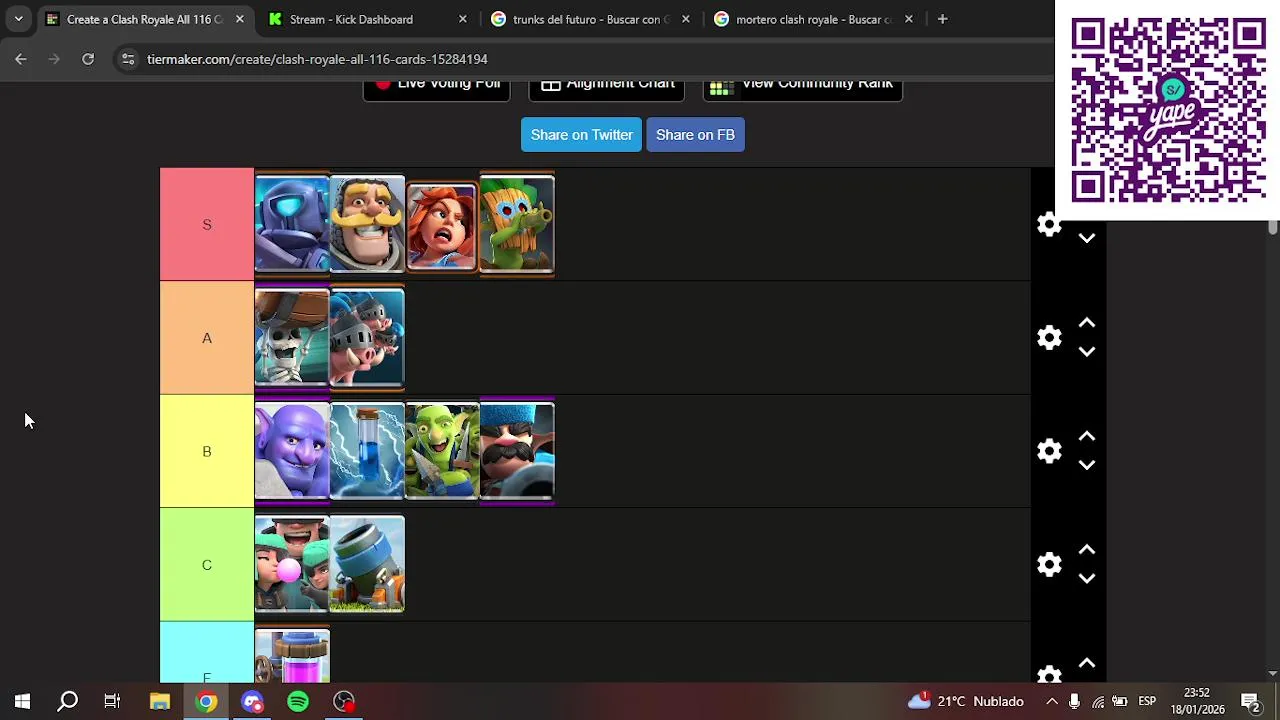The height and width of the screenshot is (720, 1280).
Task: Open the Windows Start menu
Action: pos(22,701)
